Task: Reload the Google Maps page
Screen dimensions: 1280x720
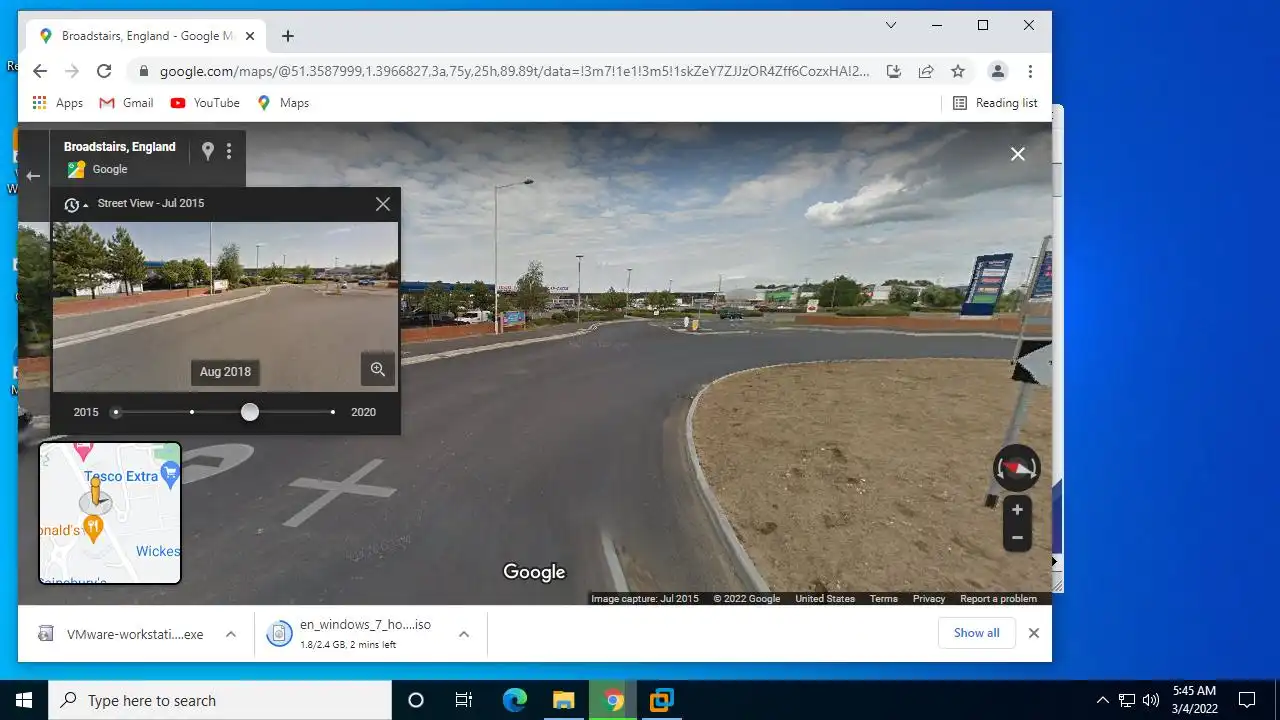Action: coord(104,71)
